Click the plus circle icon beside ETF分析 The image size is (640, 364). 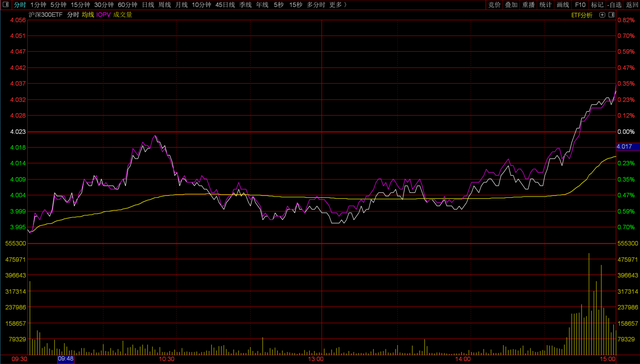point(602,15)
